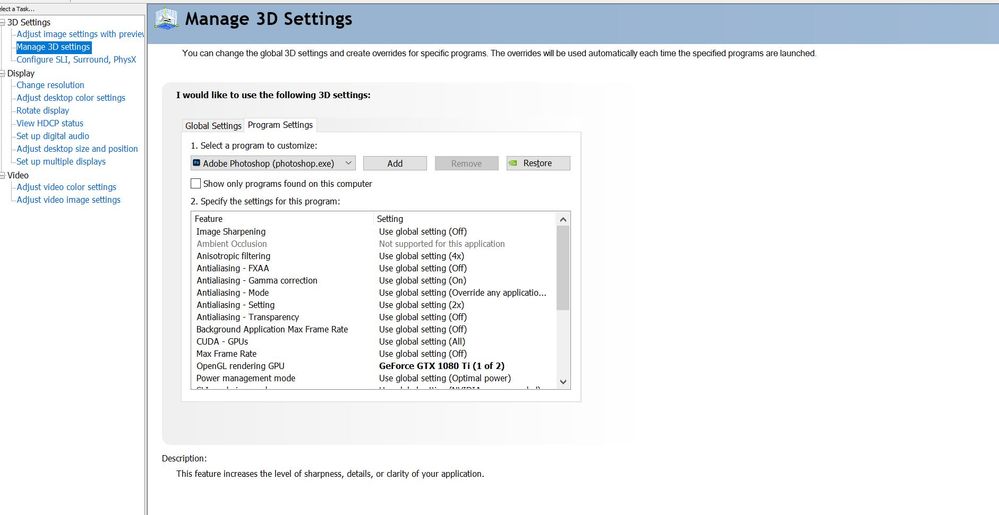999x515 pixels.
Task: Enable Show only programs found on this computer
Action: pyautogui.click(x=196, y=184)
